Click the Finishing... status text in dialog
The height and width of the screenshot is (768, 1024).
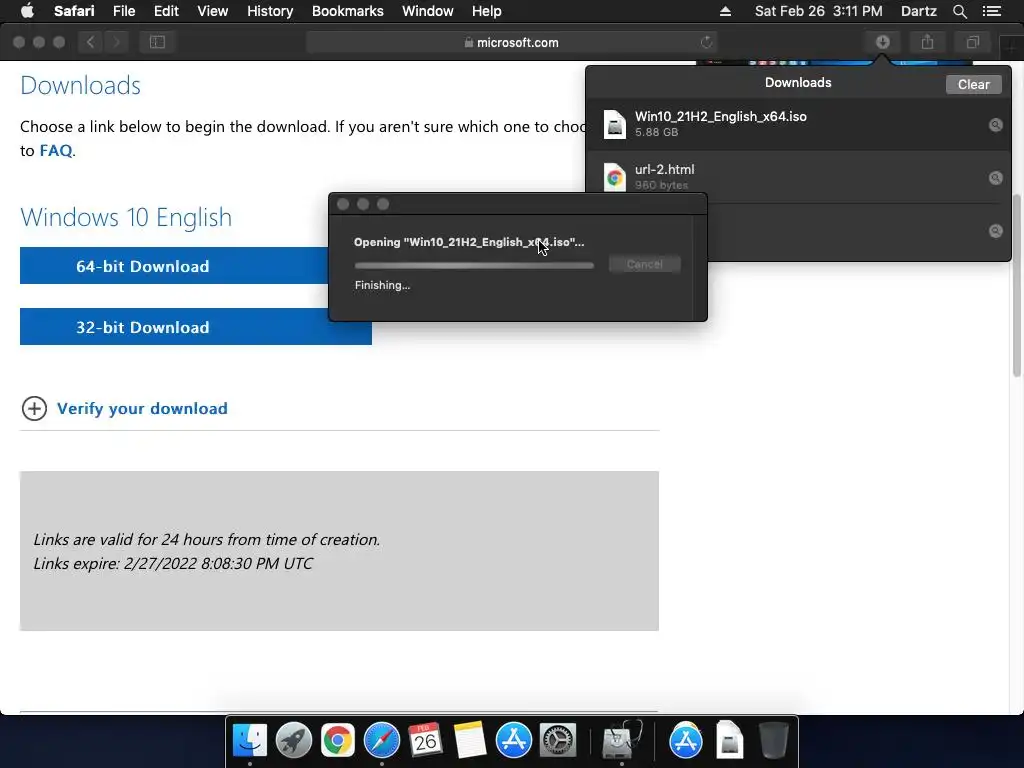click(x=382, y=285)
